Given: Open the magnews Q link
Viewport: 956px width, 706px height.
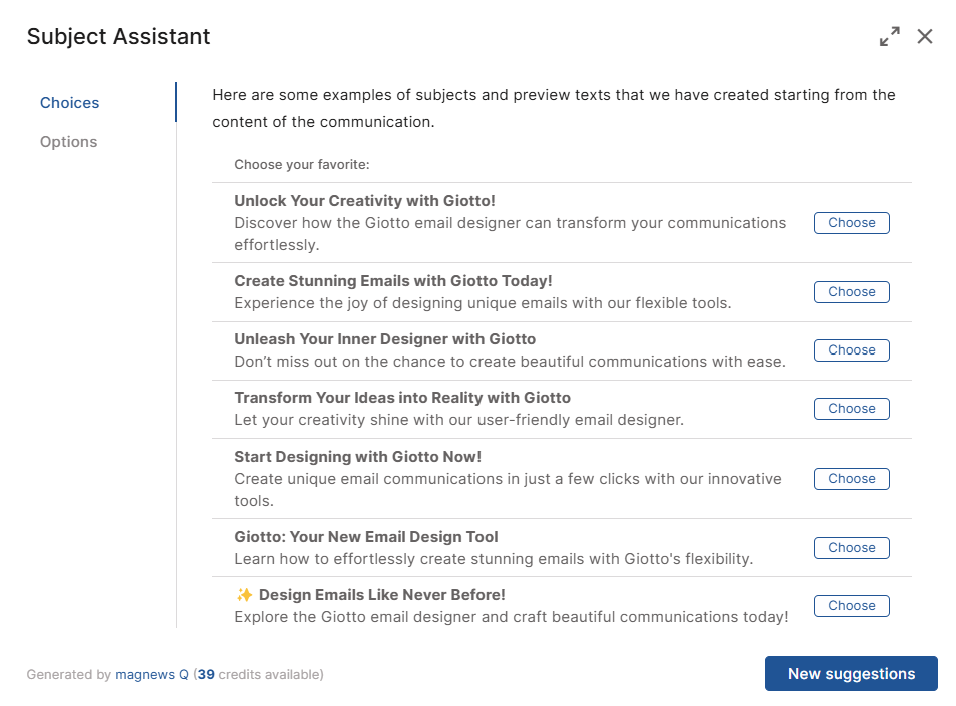Looking at the screenshot, I should pyautogui.click(x=152, y=674).
